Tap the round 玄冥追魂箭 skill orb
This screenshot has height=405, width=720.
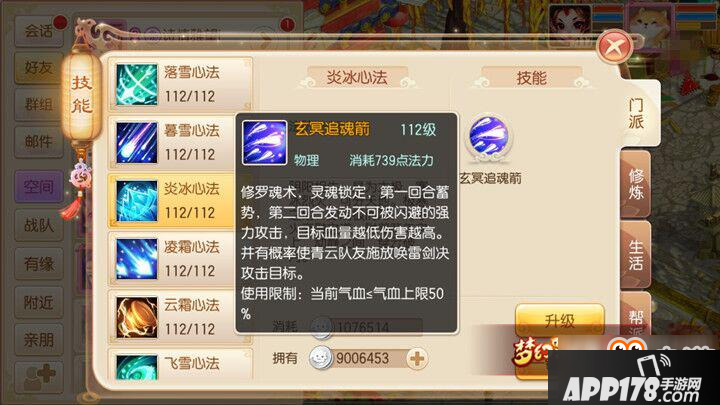click(489, 136)
